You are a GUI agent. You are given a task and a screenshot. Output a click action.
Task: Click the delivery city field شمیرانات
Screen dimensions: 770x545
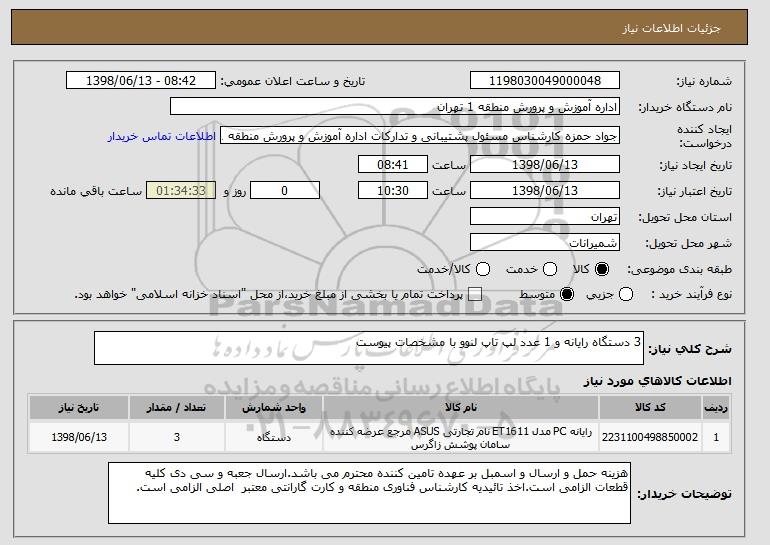tap(545, 243)
